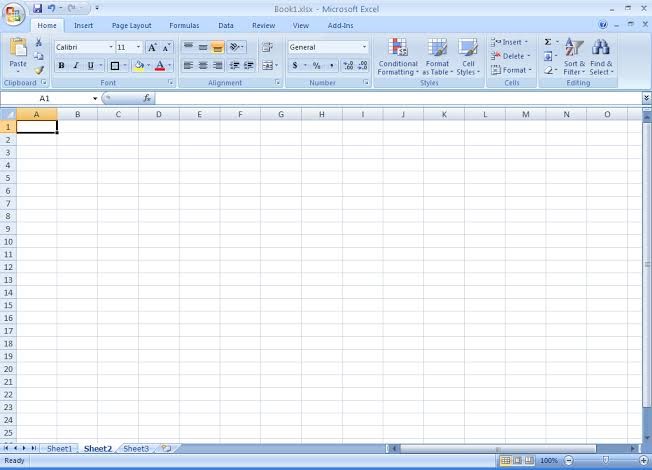Click the AutoSum sigma icon
The height and width of the screenshot is (470, 652).
(548, 42)
